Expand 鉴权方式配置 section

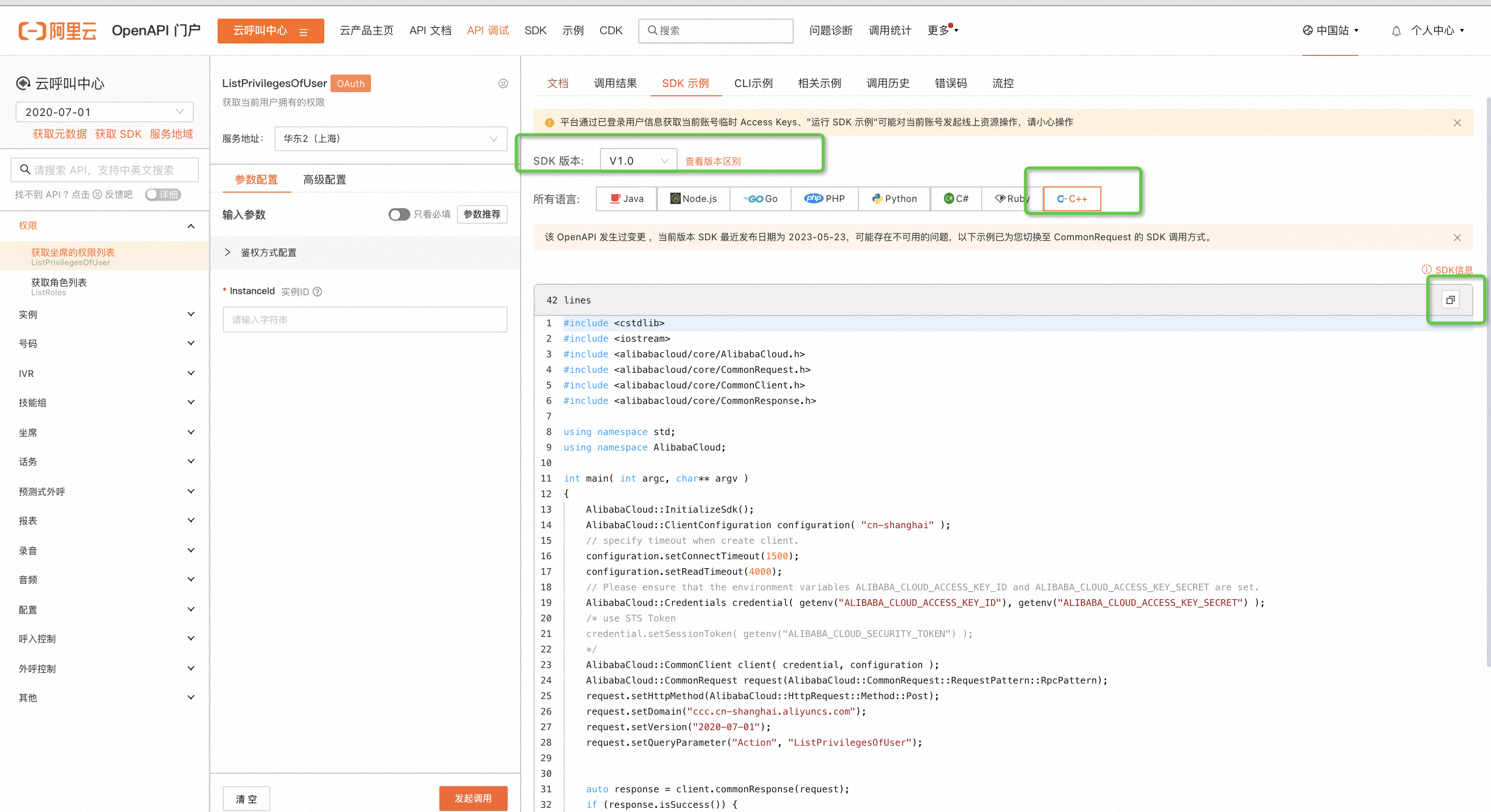coord(365,253)
